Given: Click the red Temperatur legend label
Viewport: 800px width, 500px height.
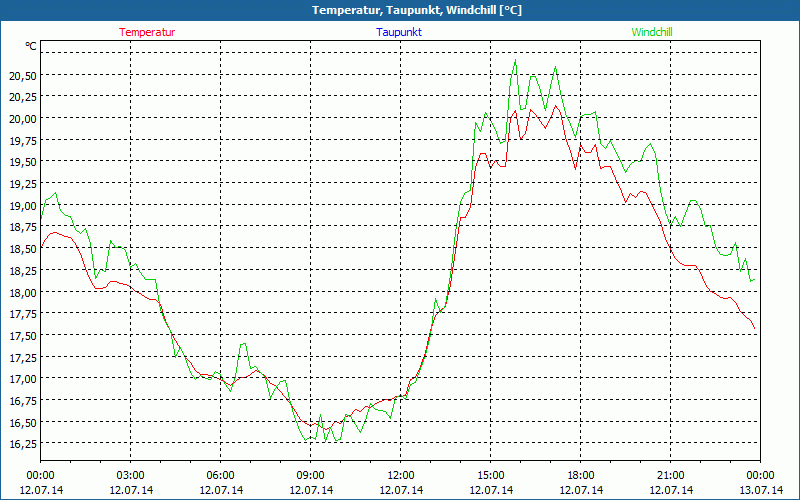Looking at the screenshot, I should point(147,32).
